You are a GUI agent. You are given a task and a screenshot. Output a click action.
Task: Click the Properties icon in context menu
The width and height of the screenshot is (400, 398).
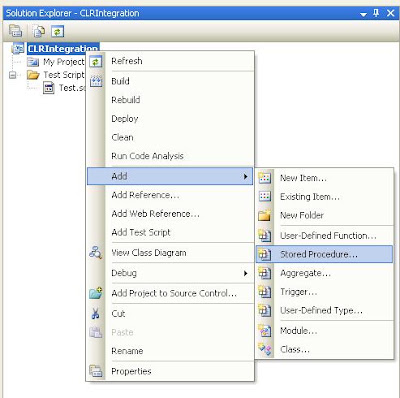click(x=96, y=371)
